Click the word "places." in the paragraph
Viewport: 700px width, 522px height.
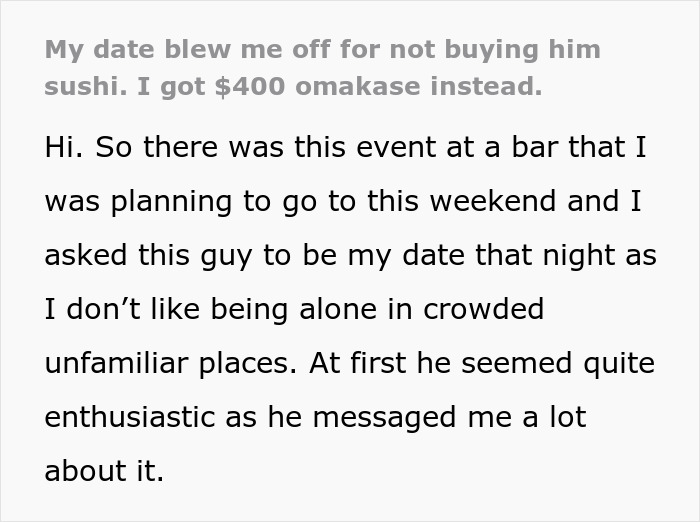point(248,364)
